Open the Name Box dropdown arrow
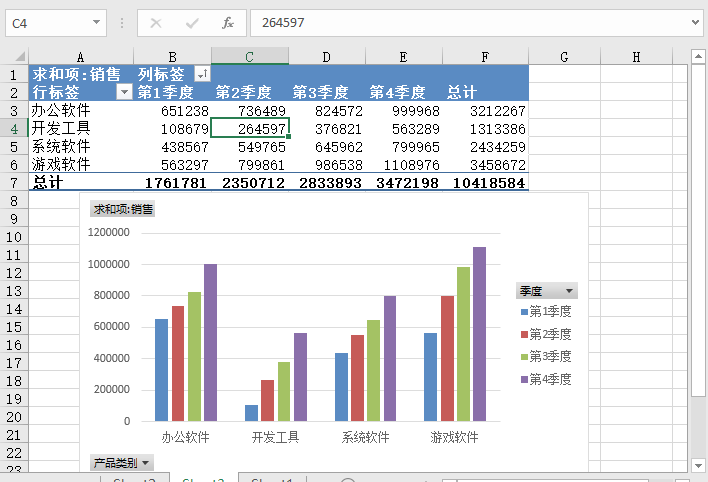 96,22
